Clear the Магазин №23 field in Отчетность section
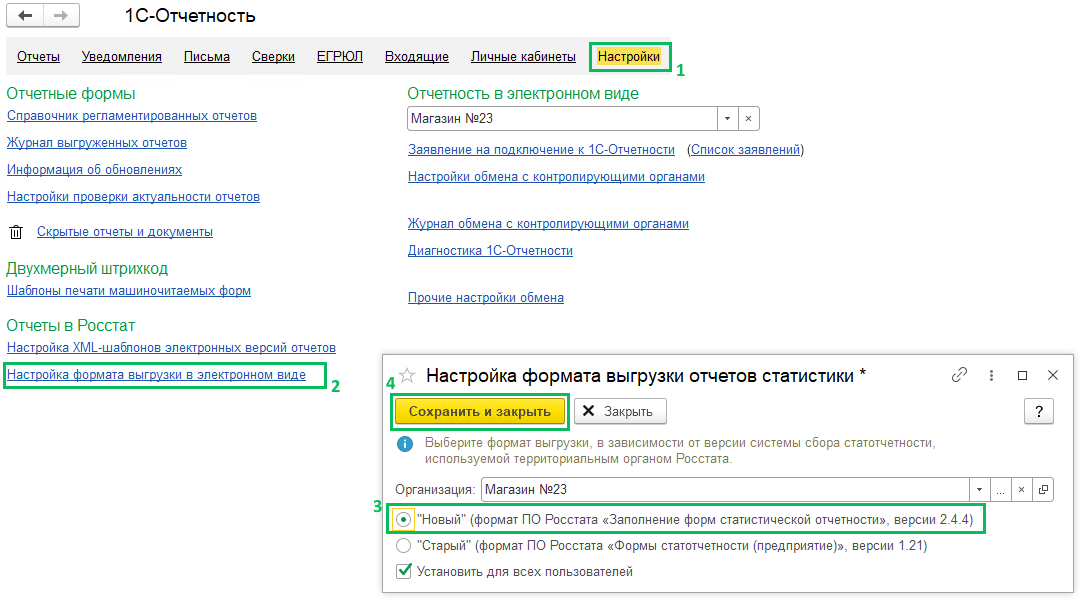1081x599 pixels. 748,119
